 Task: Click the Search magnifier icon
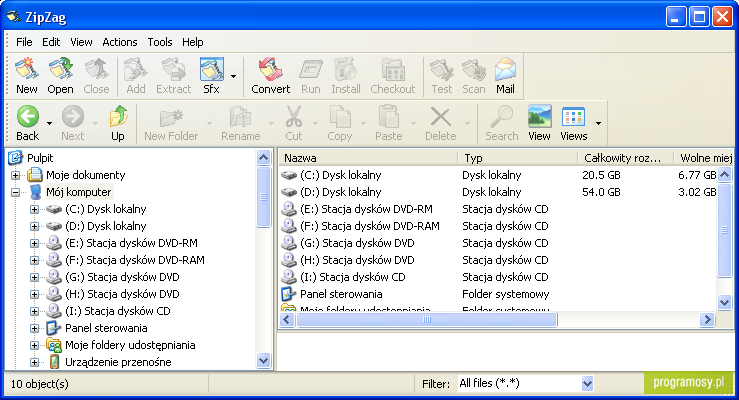(x=501, y=116)
